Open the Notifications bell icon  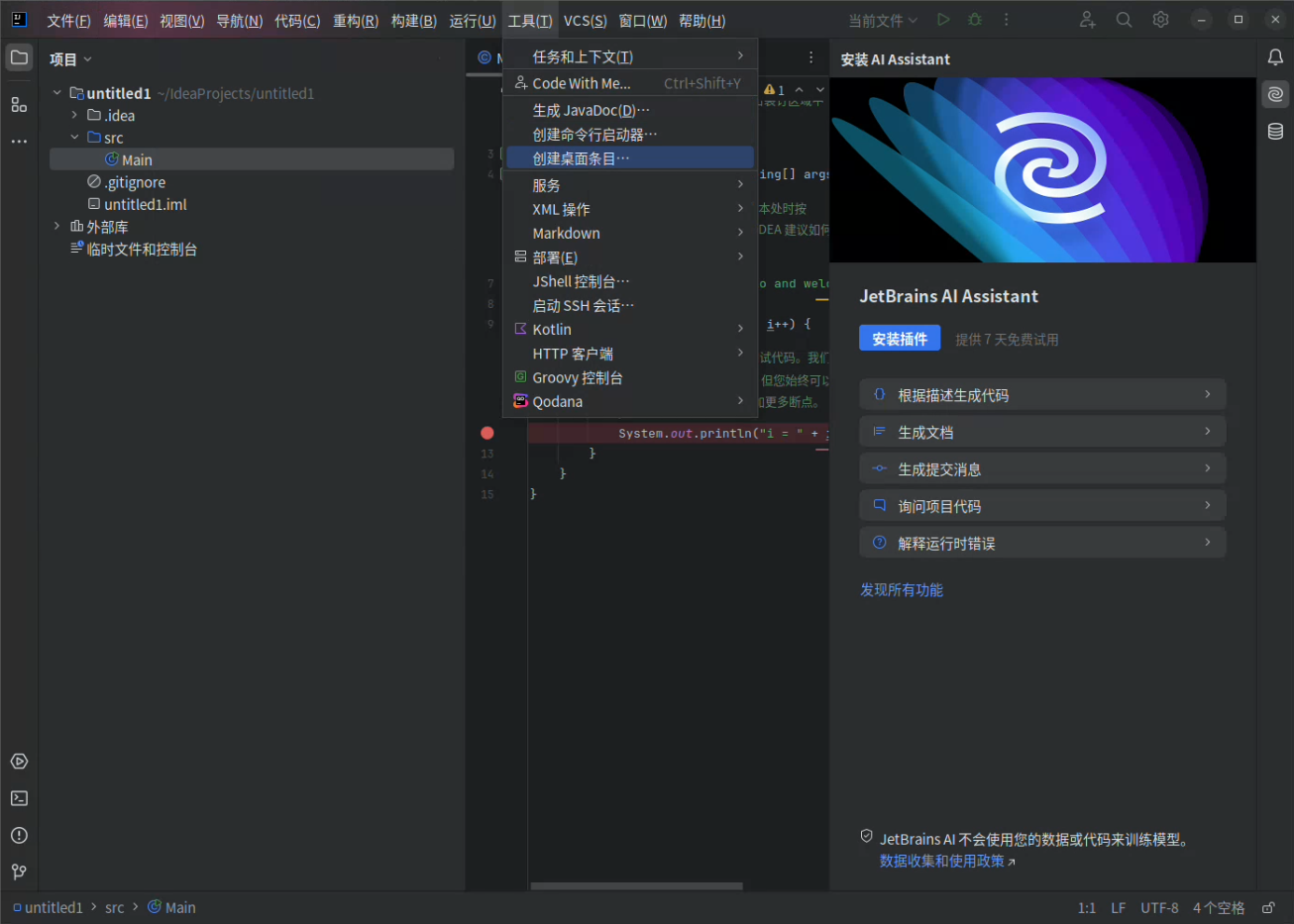click(1275, 57)
